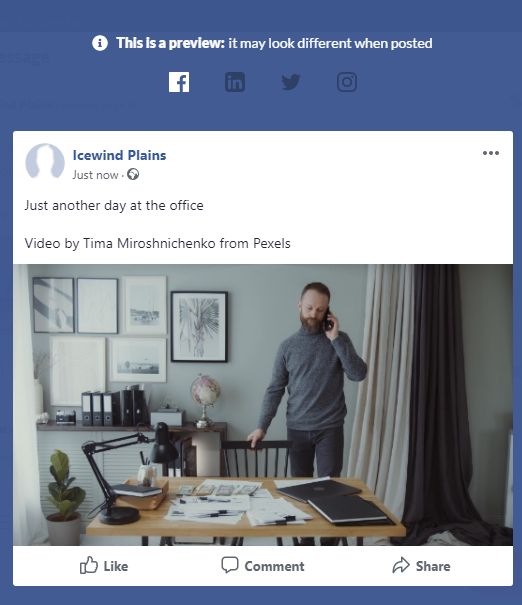522x605 pixels.
Task: Click the speech bubble comment icon
Action: (x=230, y=565)
